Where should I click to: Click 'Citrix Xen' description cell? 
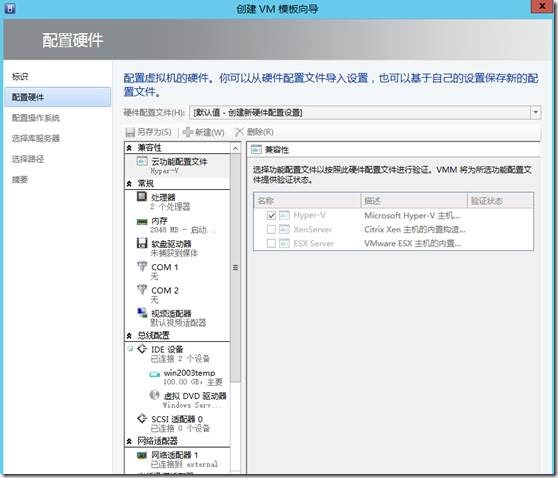click(415, 230)
